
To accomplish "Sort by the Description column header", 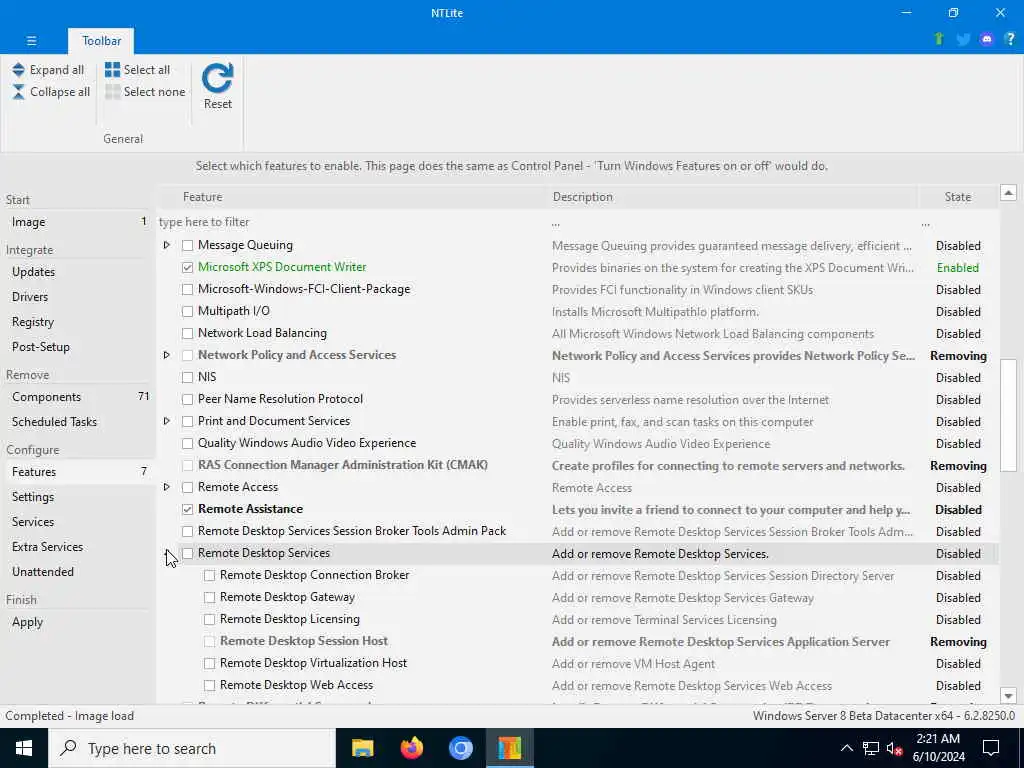I will pyautogui.click(x=733, y=197).
